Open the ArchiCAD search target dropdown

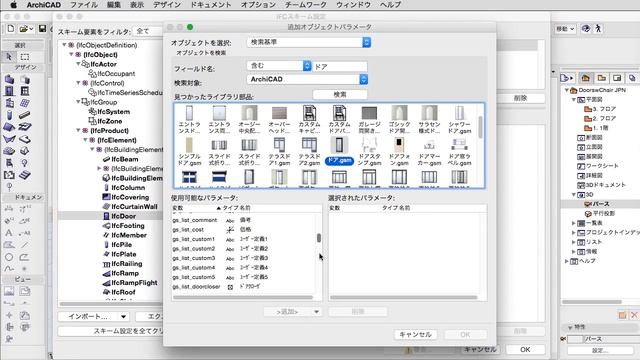(x=307, y=79)
